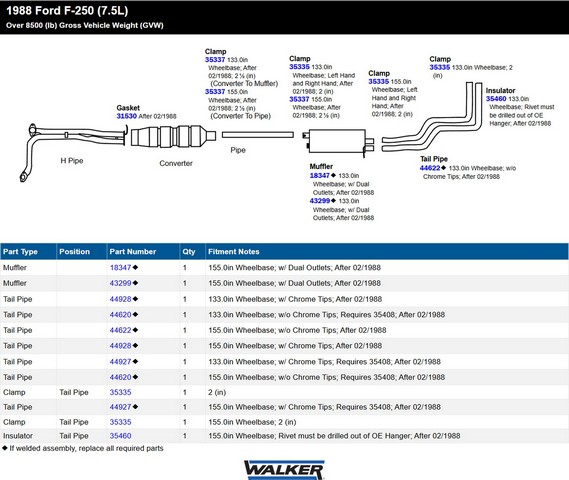
Task: Click the 'Tail Pipe' heading in diagram
Action: 434,159
